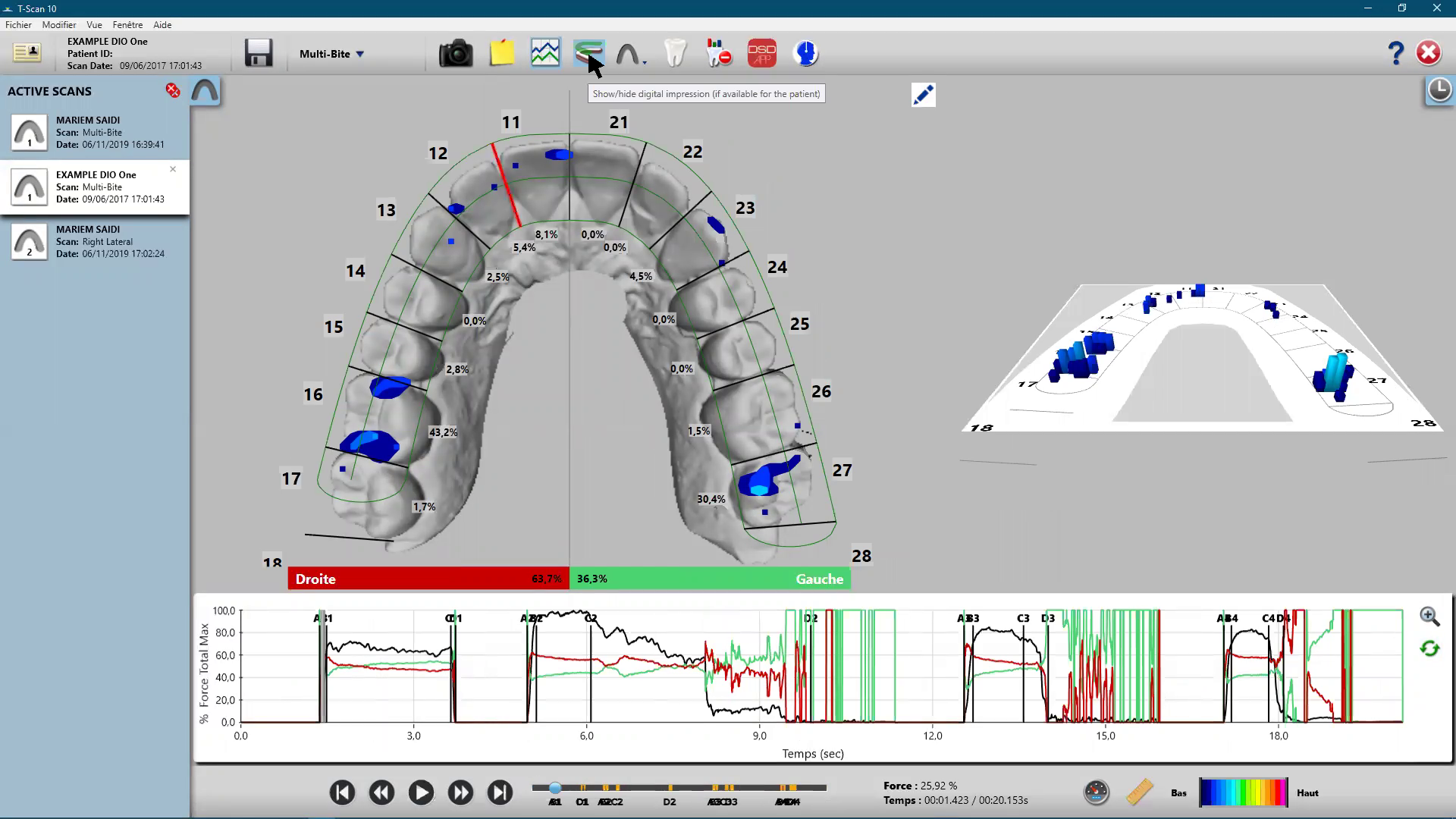Open the patient record card icon
The height and width of the screenshot is (819, 1456).
[x=27, y=53]
